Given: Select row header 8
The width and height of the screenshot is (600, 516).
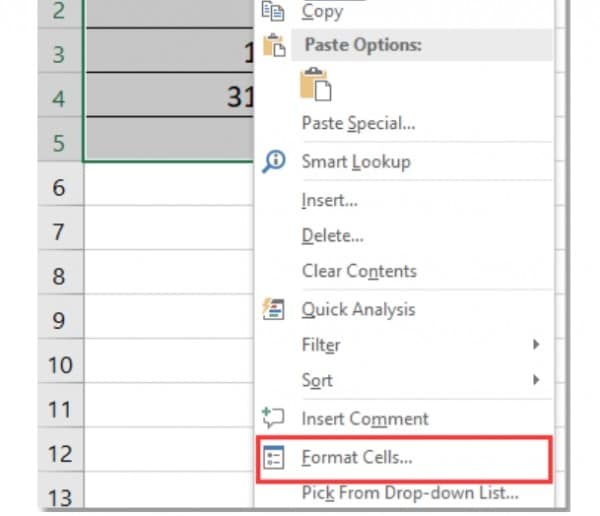Looking at the screenshot, I should [61, 272].
